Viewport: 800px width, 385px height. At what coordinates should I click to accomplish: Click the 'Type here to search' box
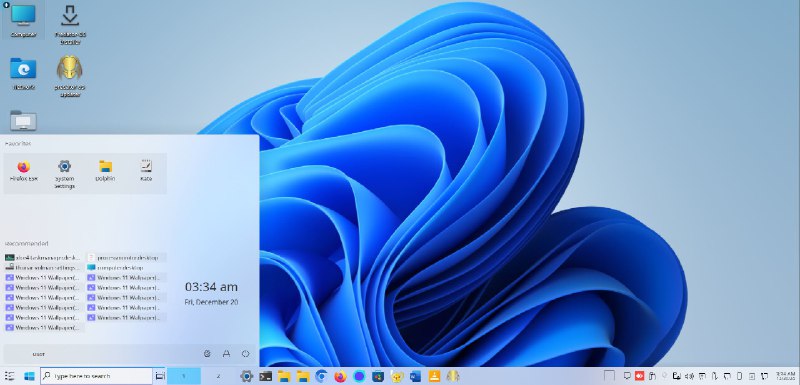click(x=96, y=376)
